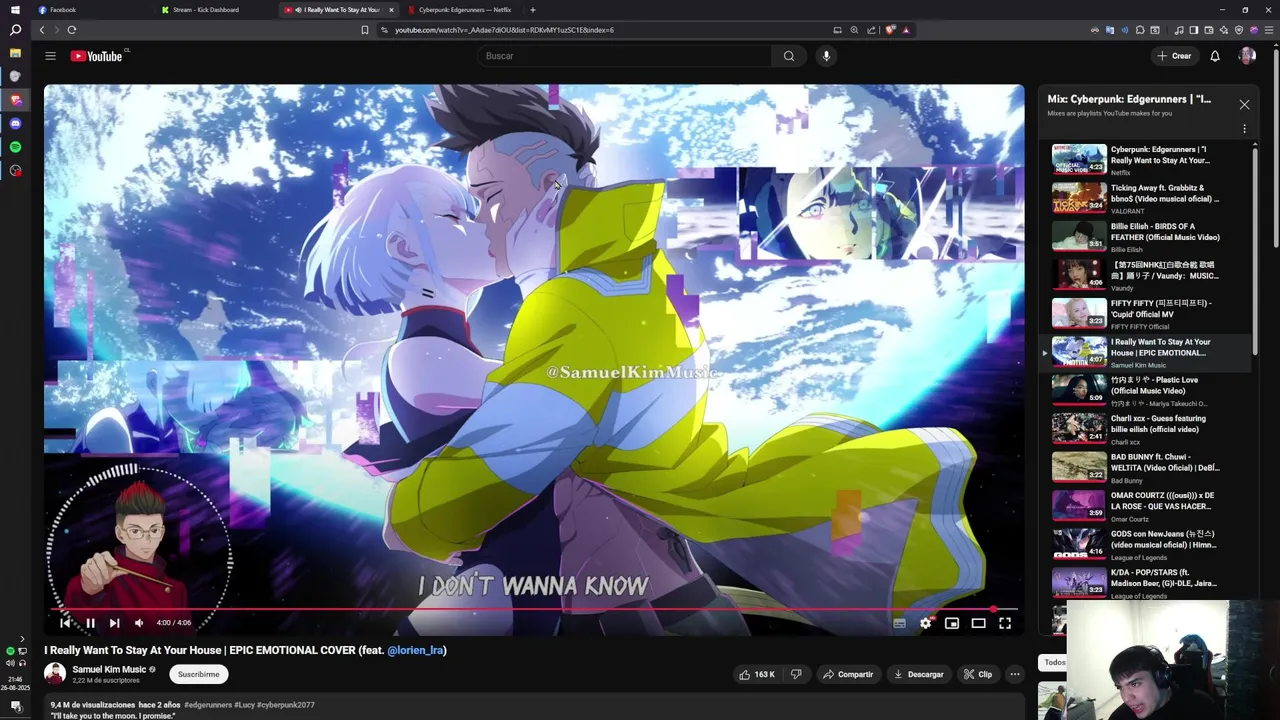
Task: Play BAD BUNNY WELTITA playlist item
Action: coord(1146,467)
